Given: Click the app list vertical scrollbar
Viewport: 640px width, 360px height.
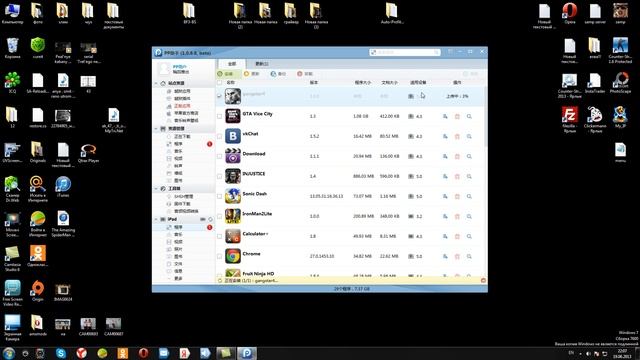Looking at the screenshot, I should click(486, 116).
